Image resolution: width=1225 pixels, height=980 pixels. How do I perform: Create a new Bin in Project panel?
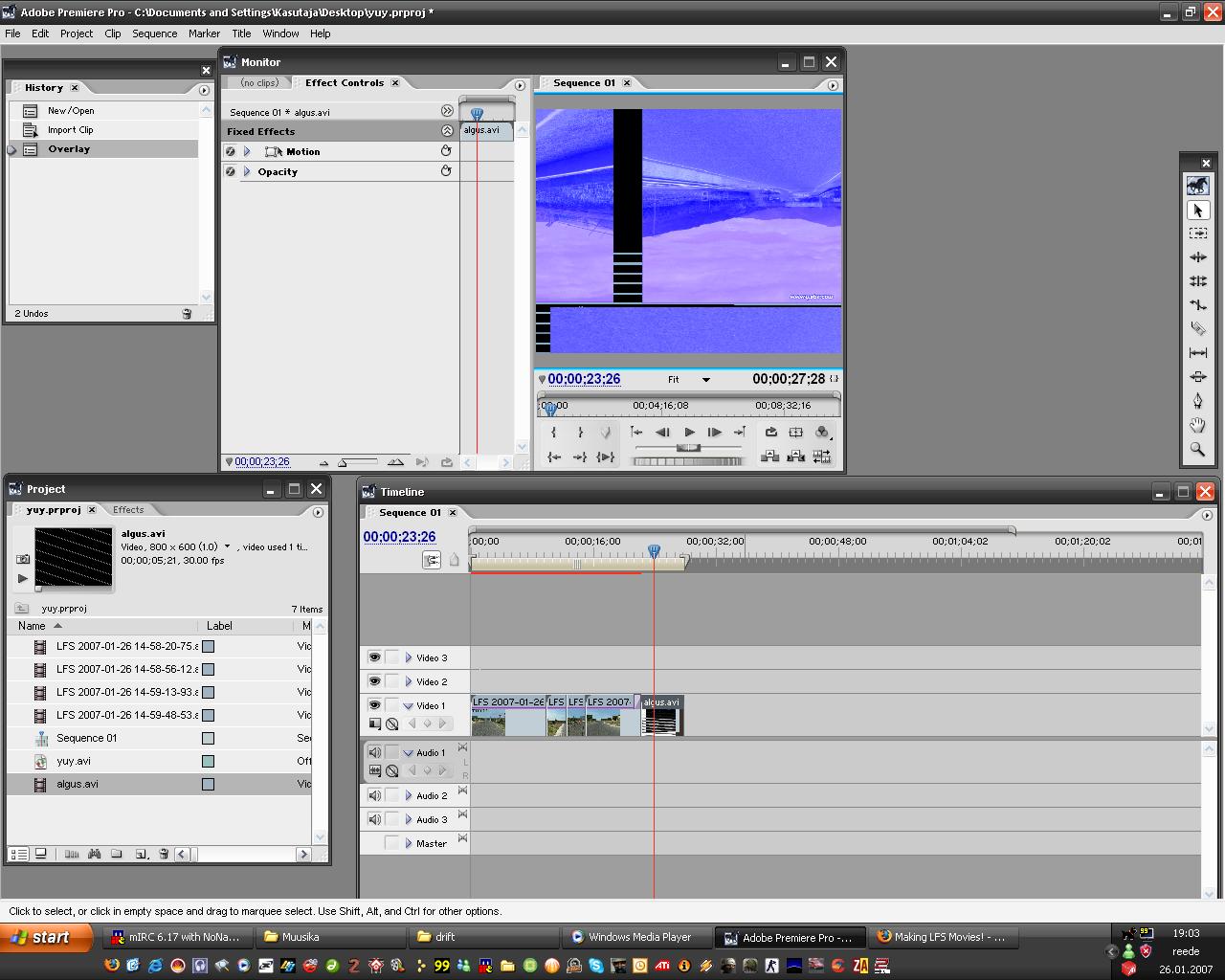117,854
